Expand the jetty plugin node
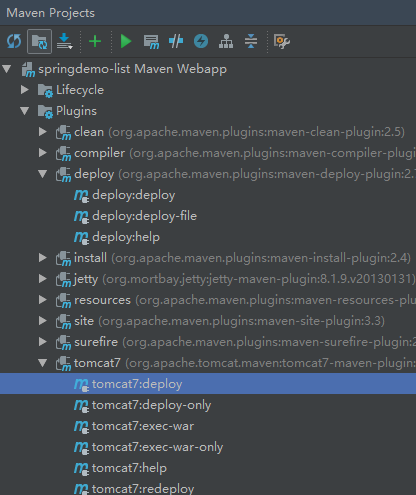 [42, 279]
